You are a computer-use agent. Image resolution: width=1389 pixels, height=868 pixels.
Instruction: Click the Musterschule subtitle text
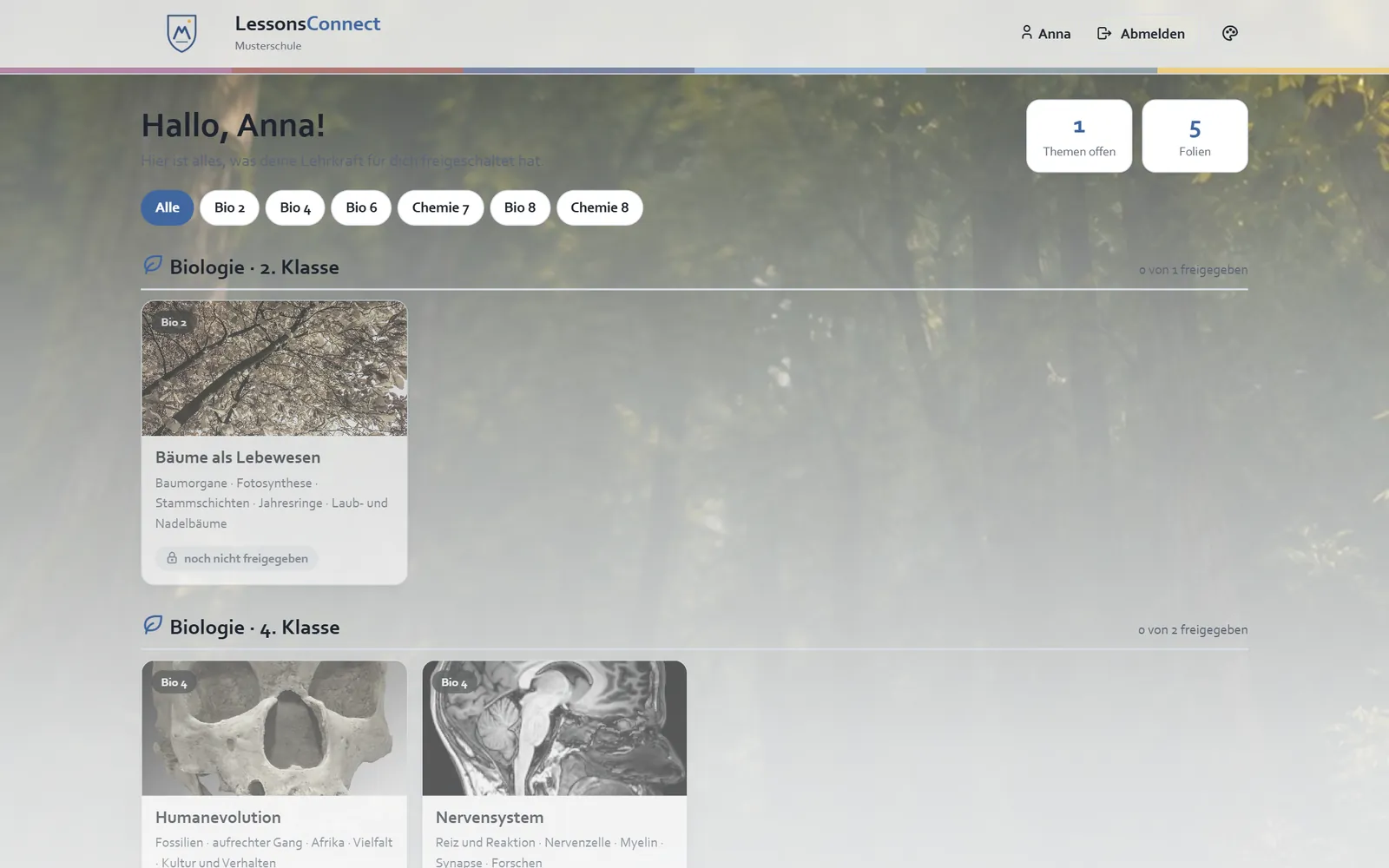[268, 46]
